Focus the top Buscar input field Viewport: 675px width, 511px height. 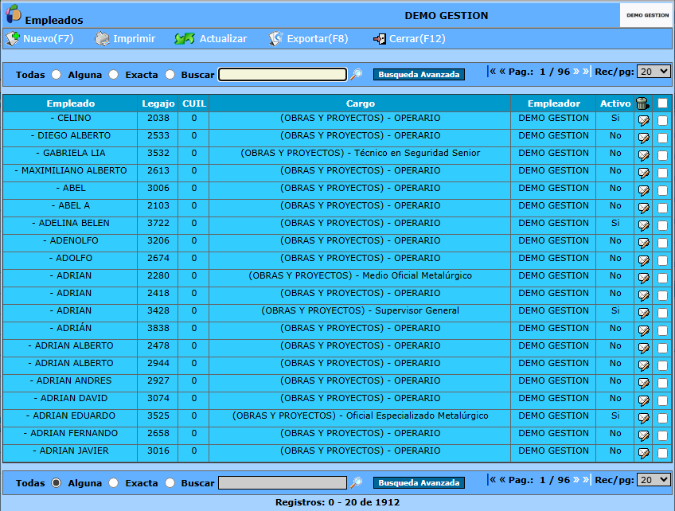coord(282,74)
